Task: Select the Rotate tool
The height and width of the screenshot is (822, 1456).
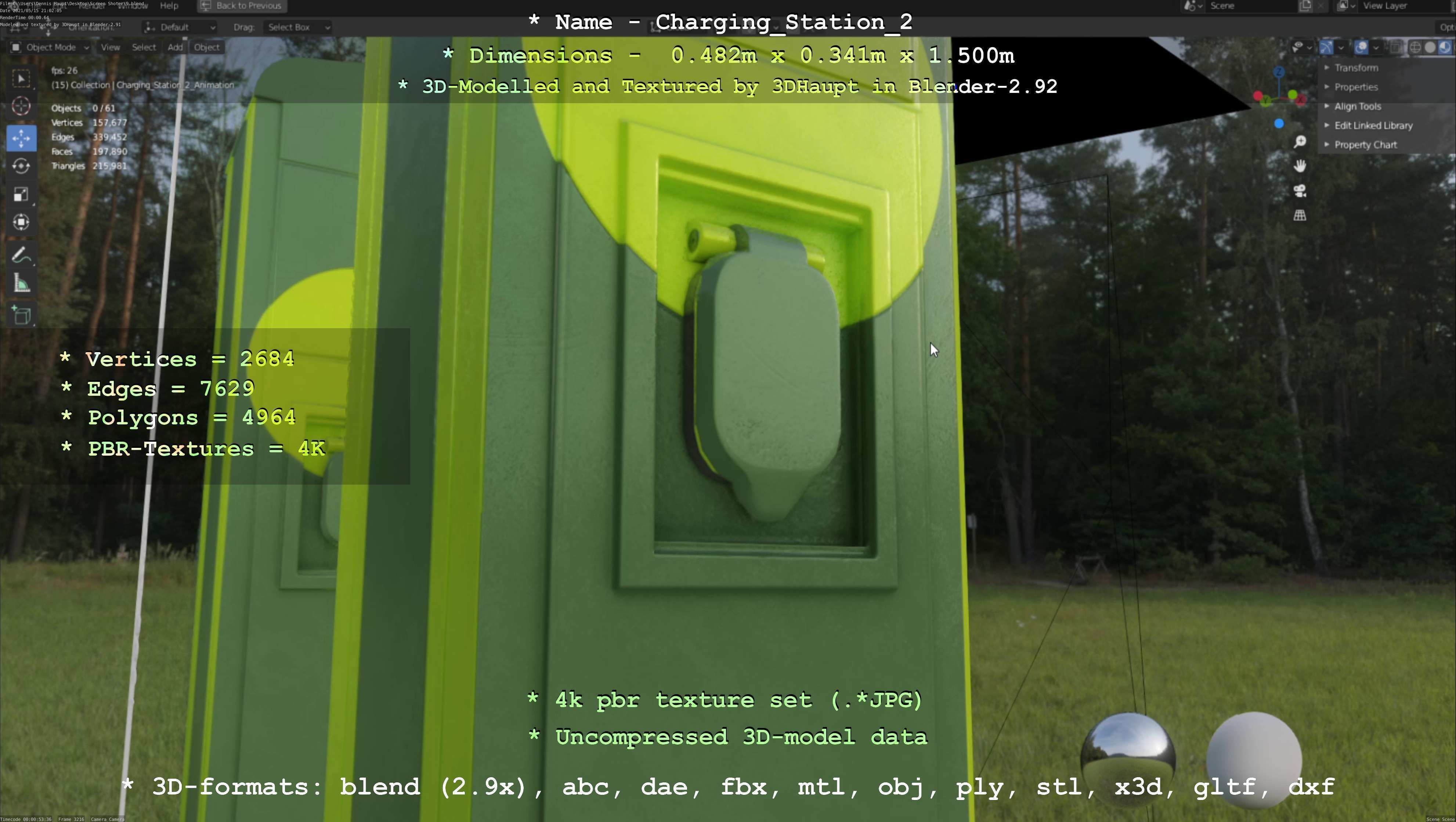Action: click(x=21, y=166)
